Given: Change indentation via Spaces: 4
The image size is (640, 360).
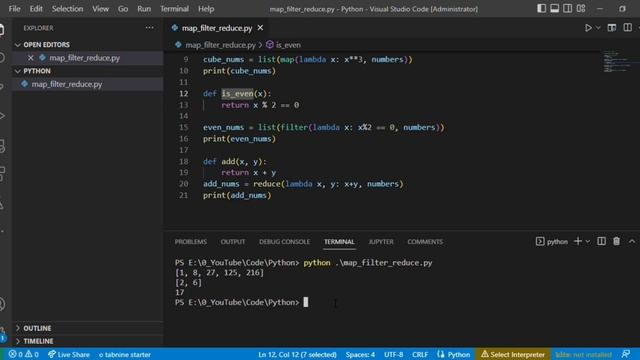Looking at the screenshot, I should (x=360, y=354).
